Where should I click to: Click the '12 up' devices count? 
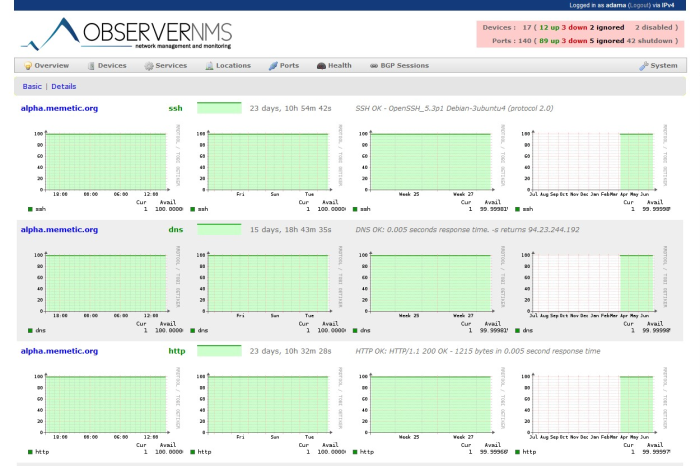tap(549, 28)
